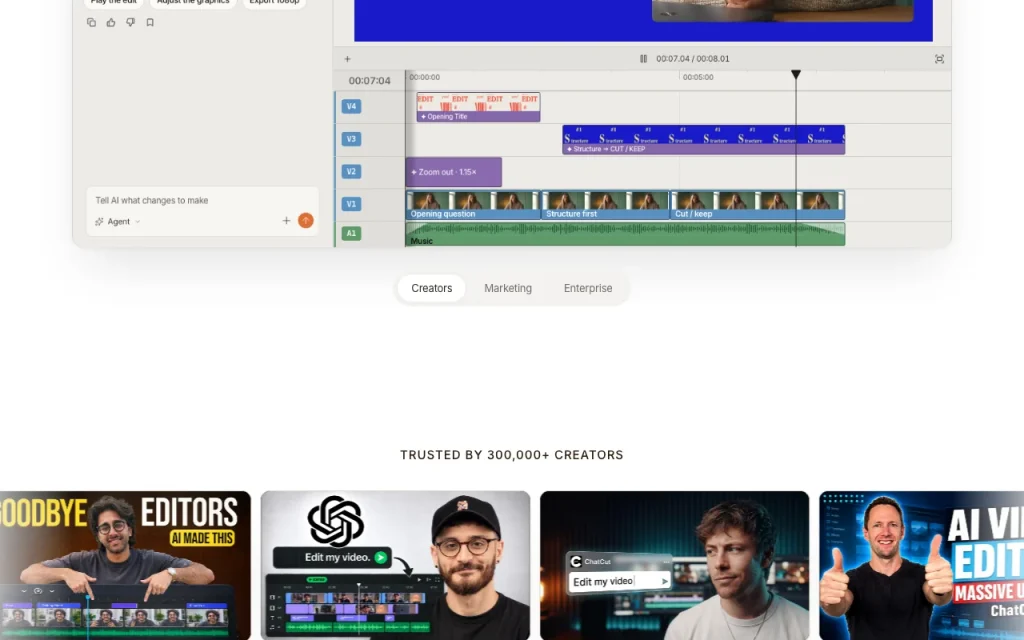This screenshot has height=640, width=1024.
Task: Click the video preview canvas
Action: coord(643,20)
